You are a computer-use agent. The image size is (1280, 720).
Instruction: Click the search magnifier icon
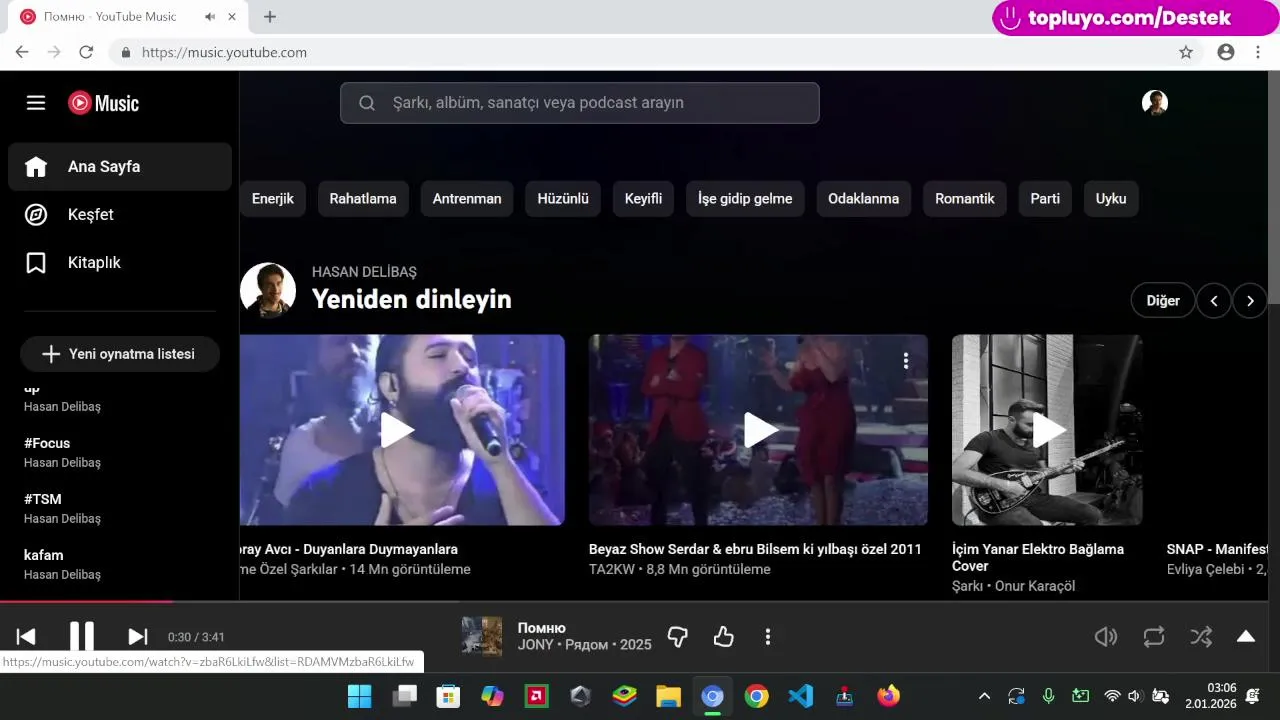(366, 103)
